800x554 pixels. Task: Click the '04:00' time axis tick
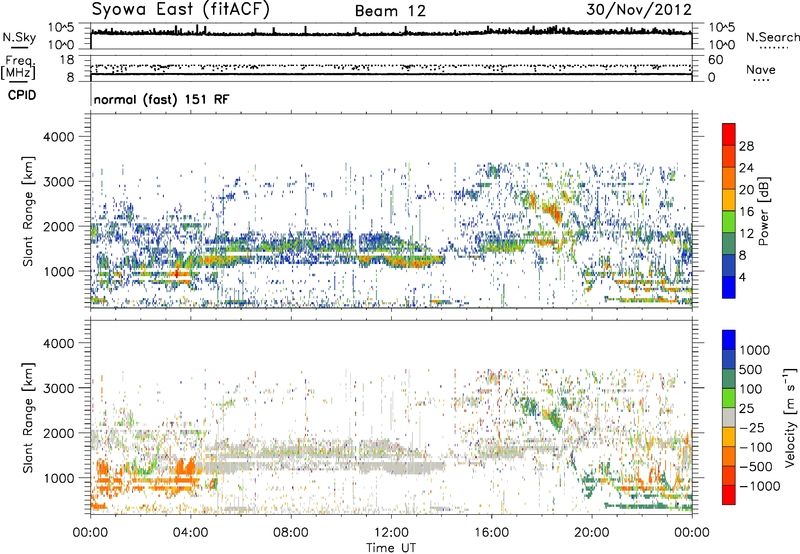(191, 533)
